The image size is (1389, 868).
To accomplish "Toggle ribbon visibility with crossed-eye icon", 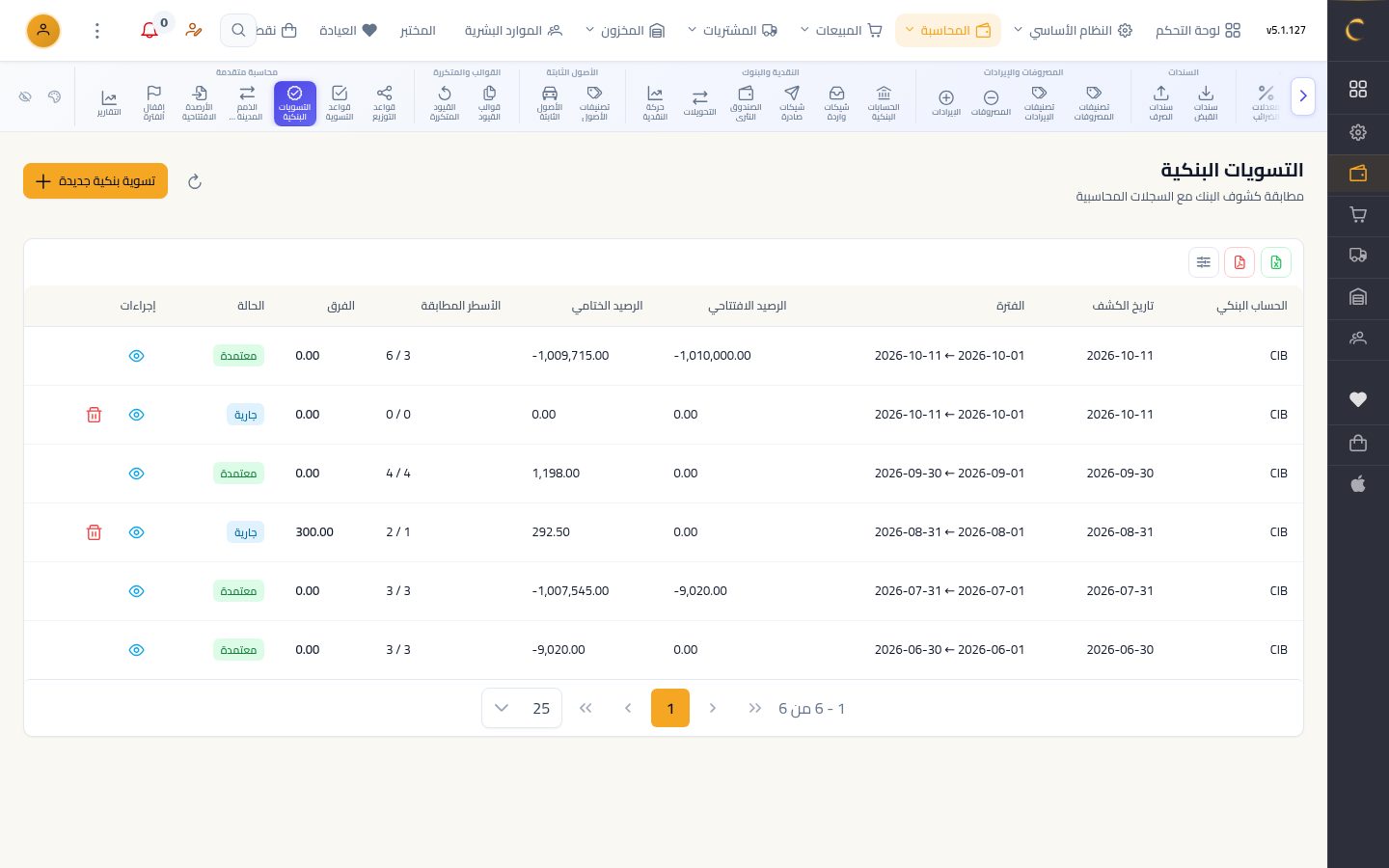I will click(x=25, y=96).
